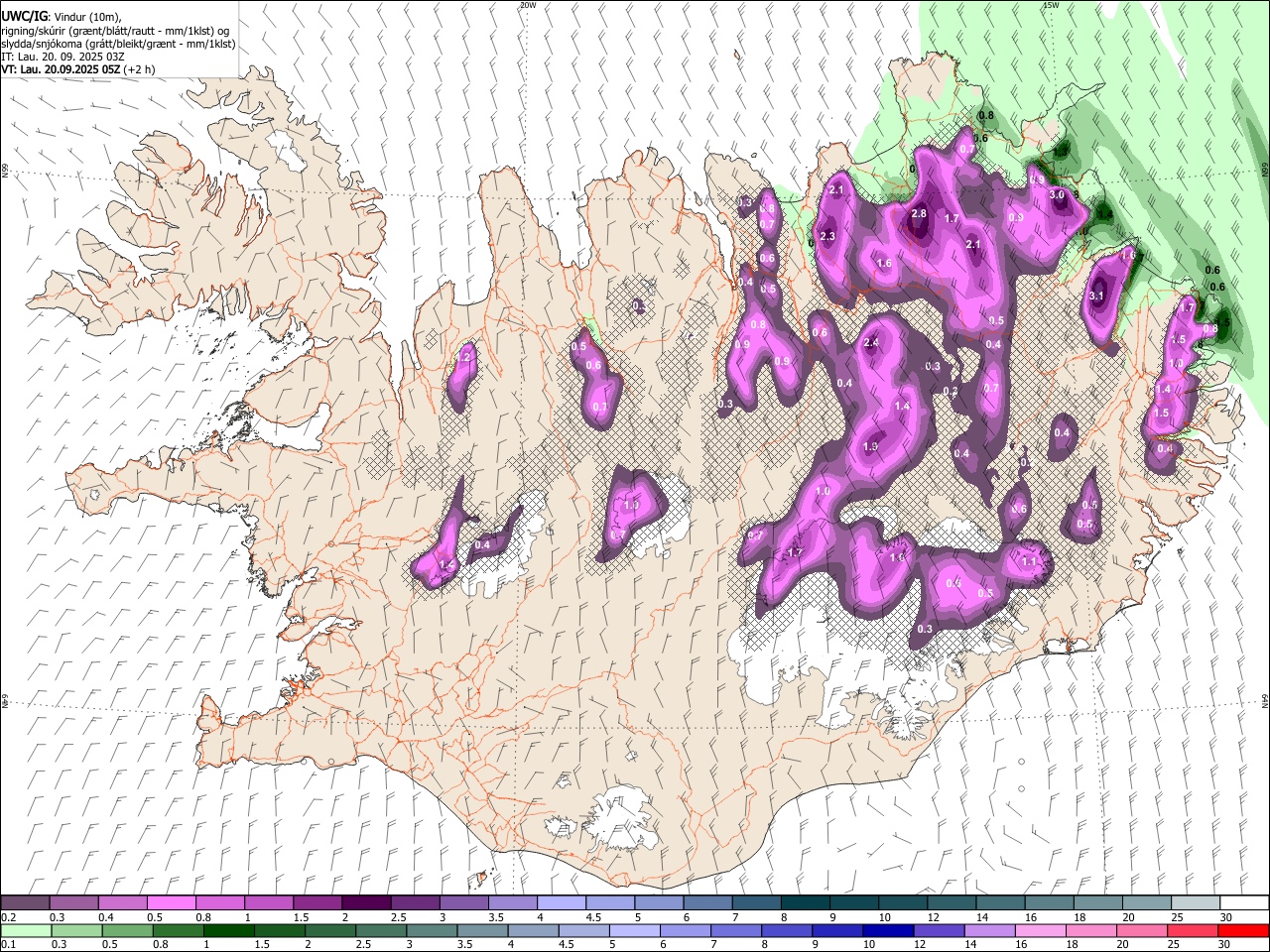This screenshot has height=952, width=1270.
Task: Click the 'IT: Lau. 20. 09. 2025 03Z' line
Action: [62, 57]
